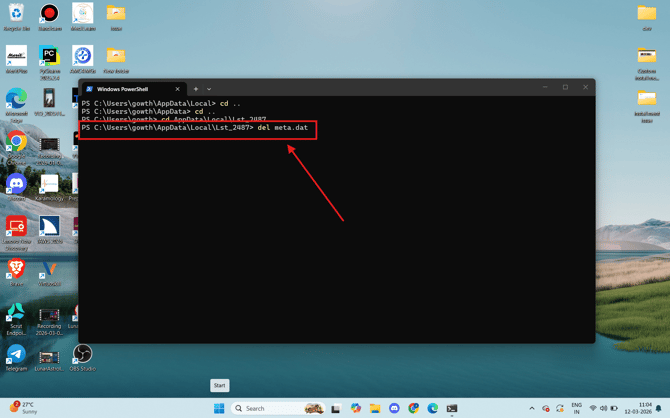670x418 pixels.
Task: Open Discord desktop shortcut
Action: 16,187
